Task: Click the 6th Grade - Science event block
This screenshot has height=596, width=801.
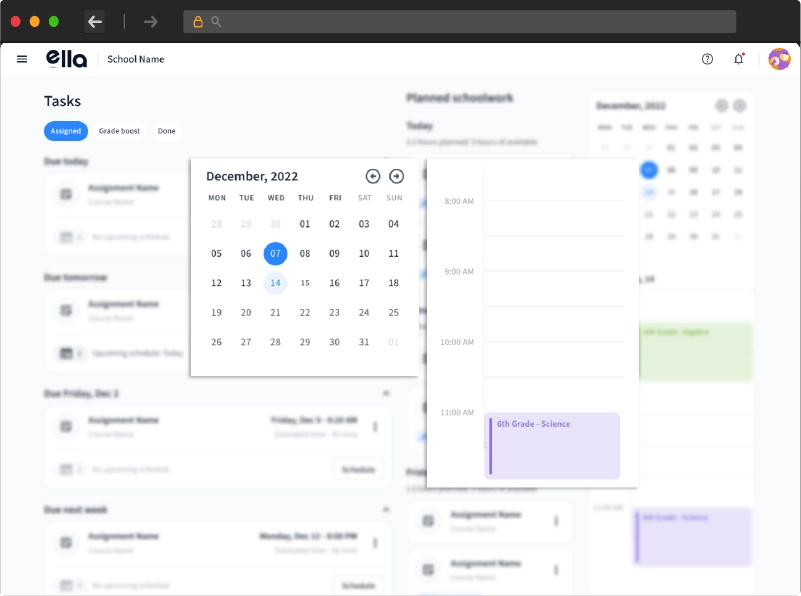Action: (x=553, y=445)
